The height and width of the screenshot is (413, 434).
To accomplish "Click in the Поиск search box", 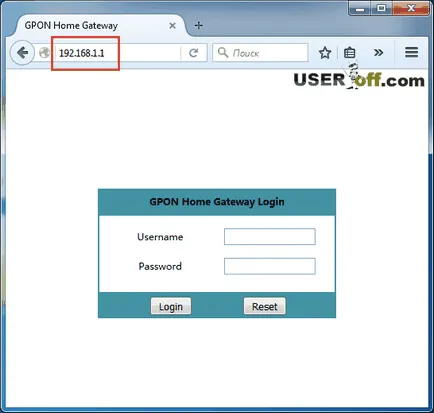I will [260, 53].
